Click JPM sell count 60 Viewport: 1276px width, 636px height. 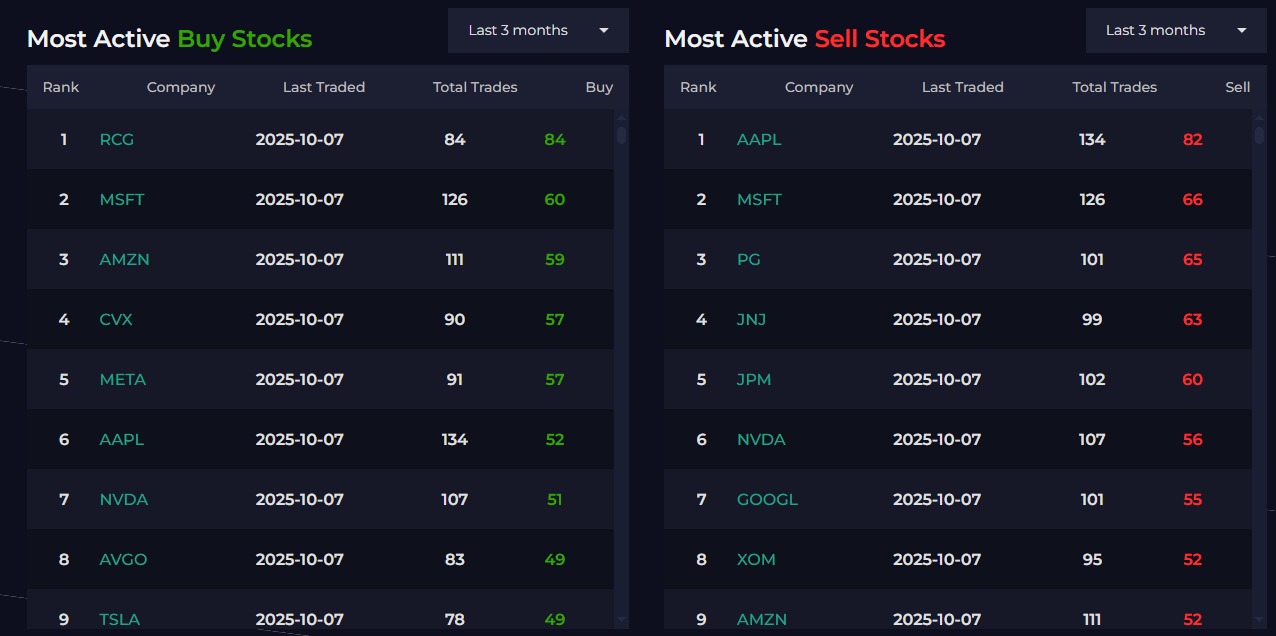(x=1192, y=379)
